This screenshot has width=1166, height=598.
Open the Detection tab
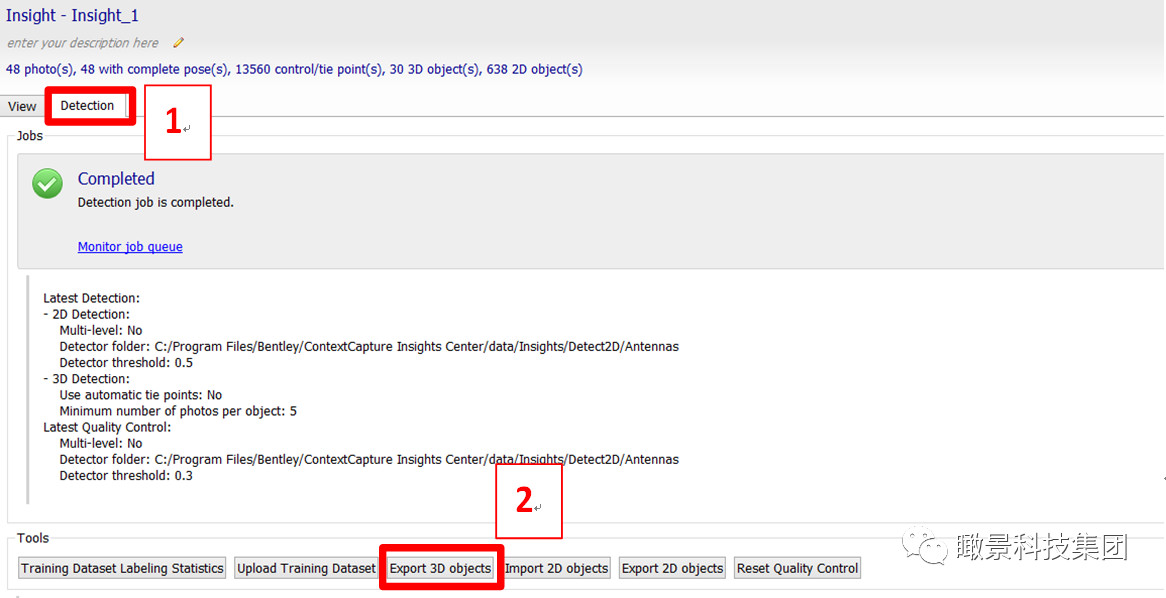[x=87, y=106]
